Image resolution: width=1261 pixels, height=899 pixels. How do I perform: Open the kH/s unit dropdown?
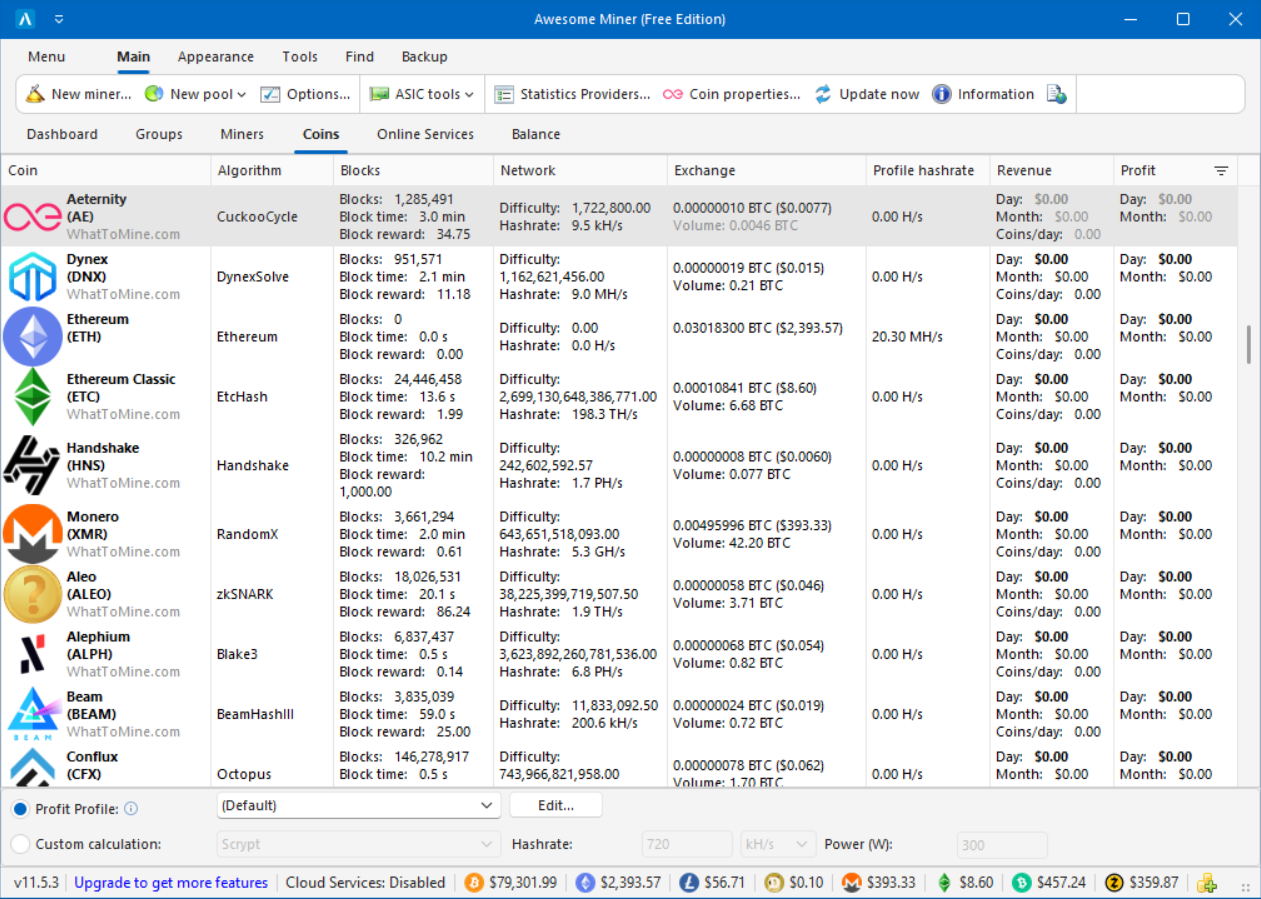pyautogui.click(x=778, y=845)
